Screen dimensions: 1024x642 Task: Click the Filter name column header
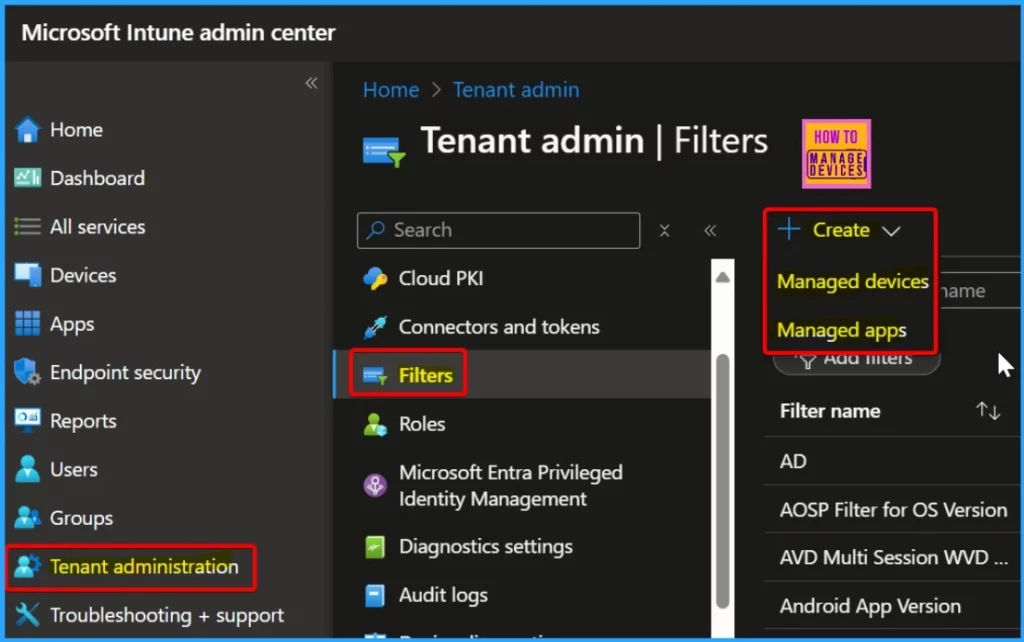(830, 411)
